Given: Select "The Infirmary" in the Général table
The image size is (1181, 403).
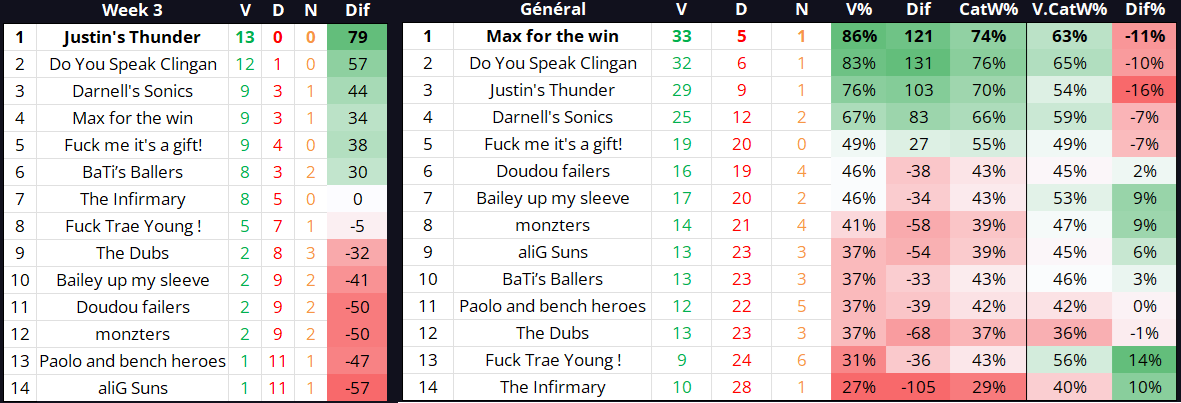Looking at the screenshot, I should tap(552, 387).
